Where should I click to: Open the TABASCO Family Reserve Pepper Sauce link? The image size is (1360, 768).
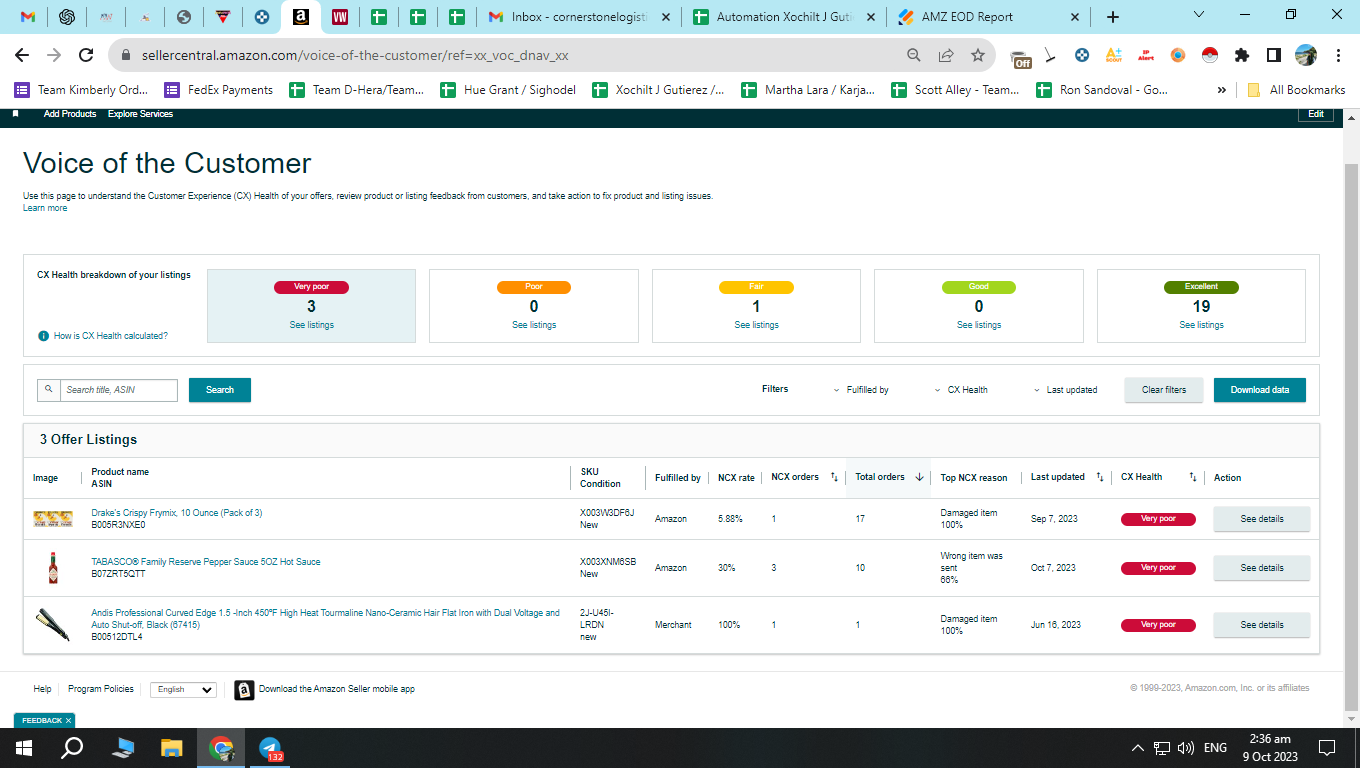pos(206,562)
